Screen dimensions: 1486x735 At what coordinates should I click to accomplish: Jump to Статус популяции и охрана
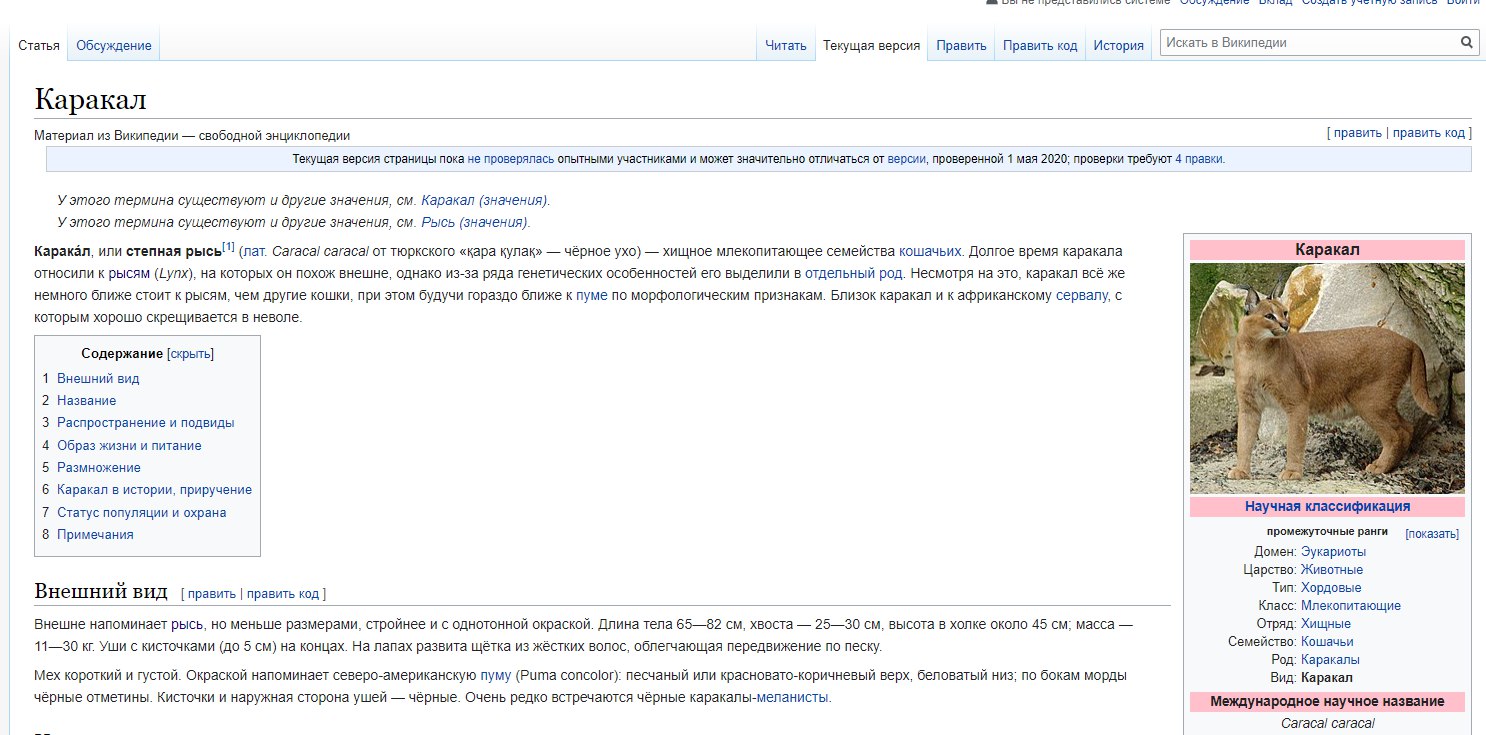142,513
